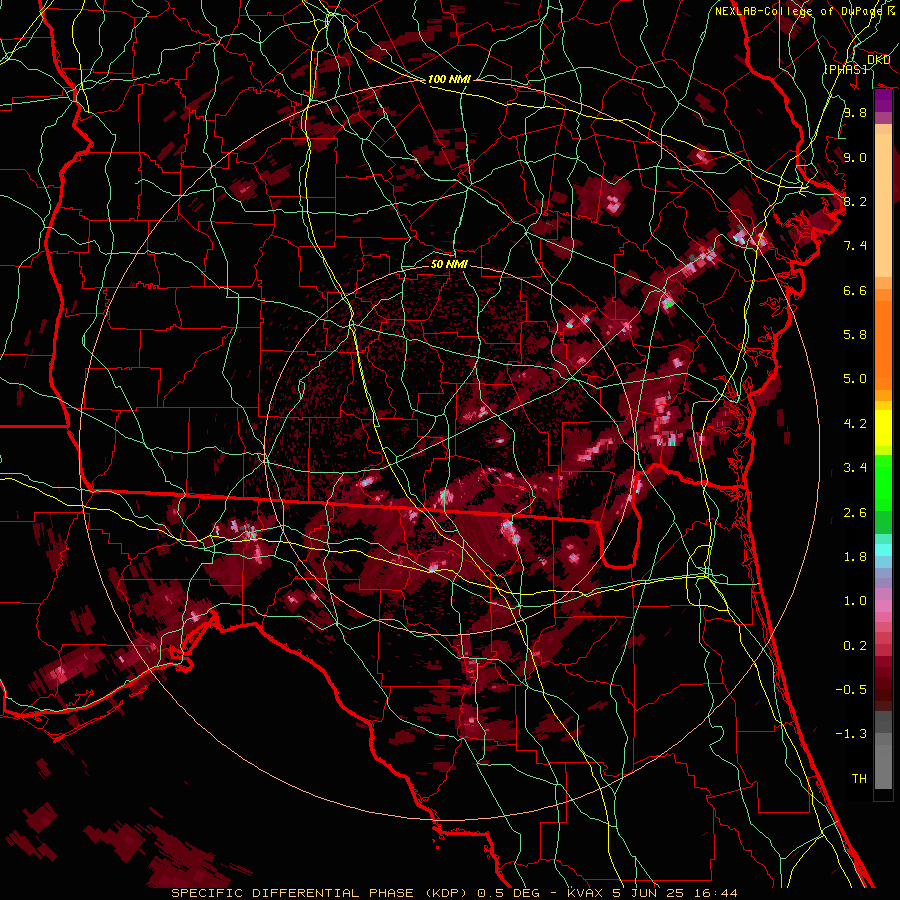Image resolution: width=900 pixels, height=900 pixels.
Task: Click the 5.0 scale value
Action: (855, 379)
